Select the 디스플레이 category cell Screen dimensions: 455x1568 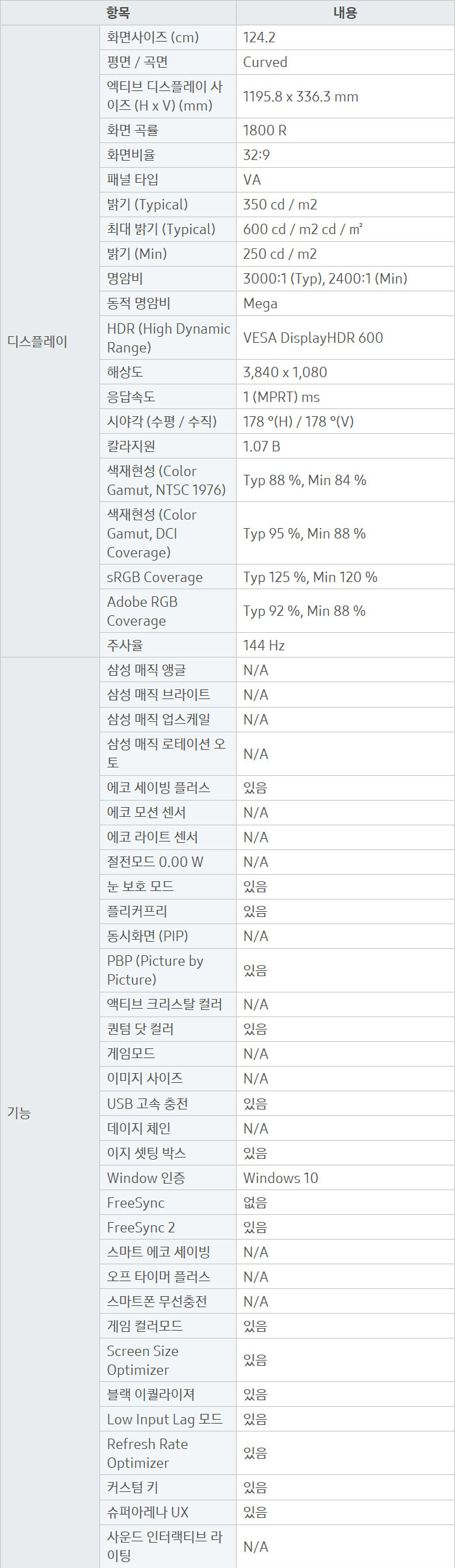(38, 341)
